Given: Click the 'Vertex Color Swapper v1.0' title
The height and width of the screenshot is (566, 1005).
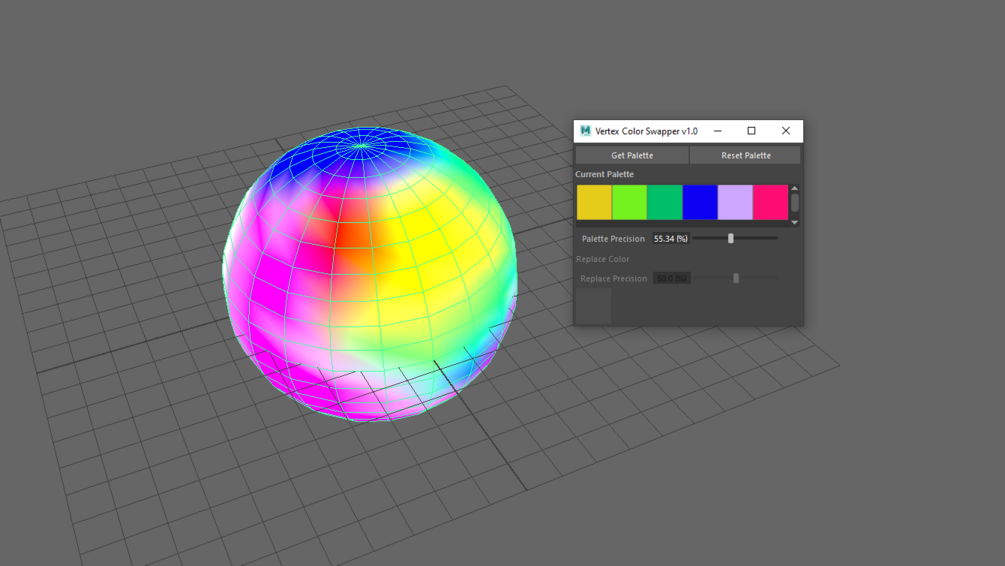Looking at the screenshot, I should 646,131.
